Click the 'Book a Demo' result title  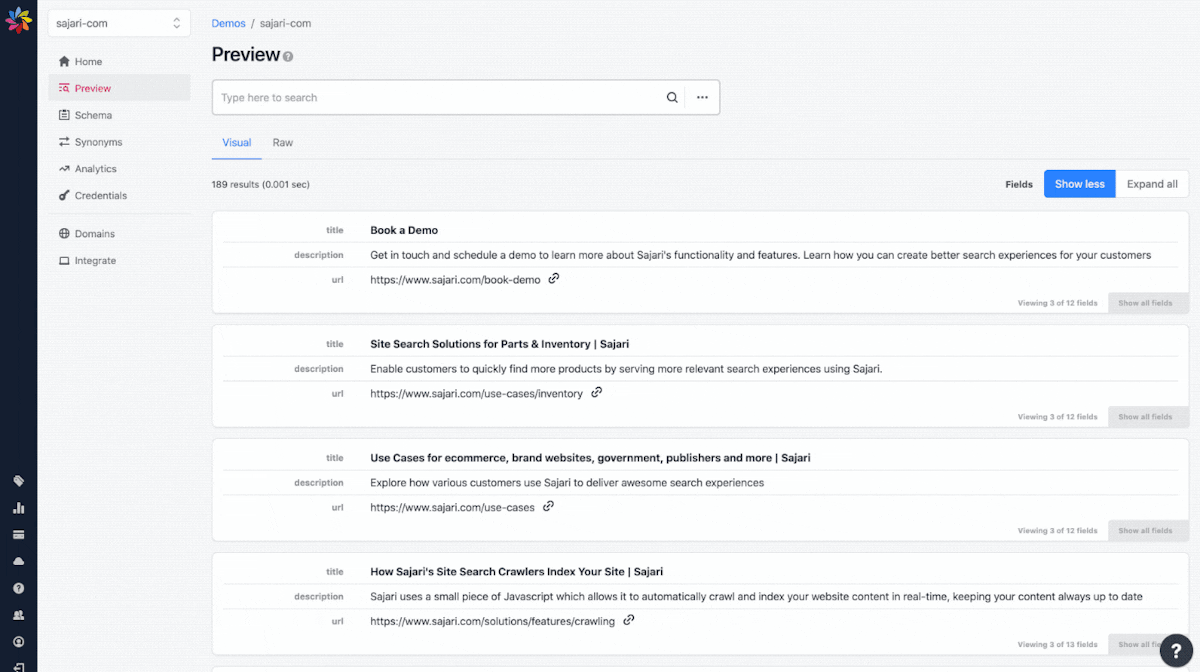404,230
